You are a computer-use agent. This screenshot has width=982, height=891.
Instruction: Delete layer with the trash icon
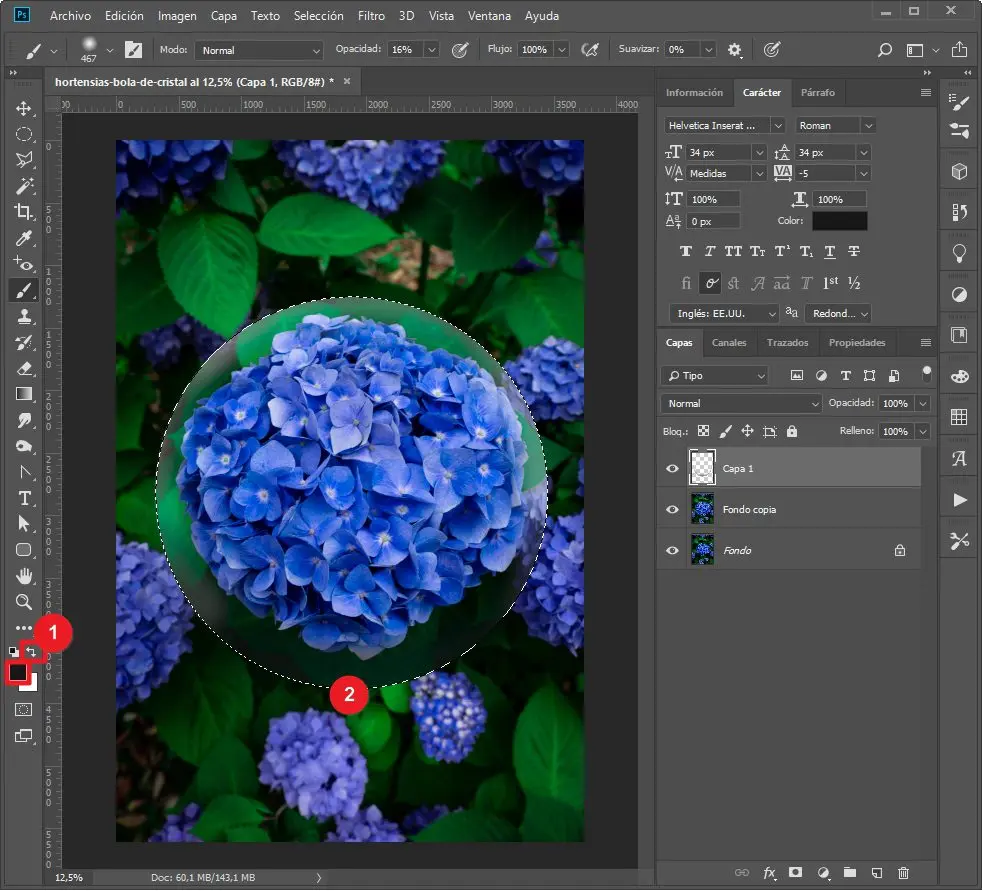903,873
